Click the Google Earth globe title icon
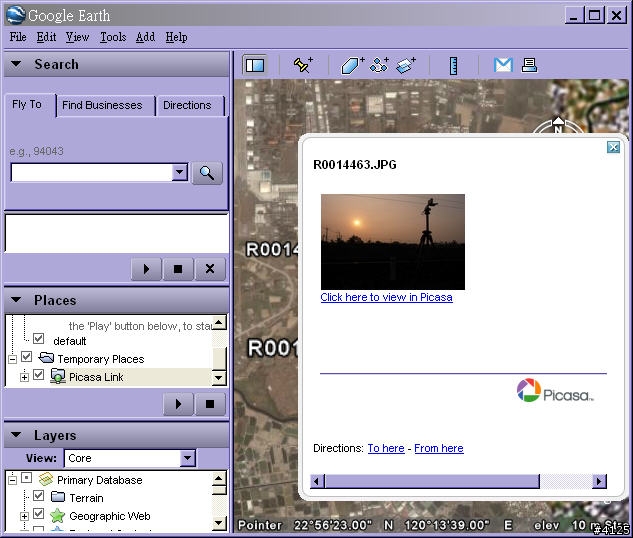Viewport: 633px width, 538px height. click(x=16, y=15)
